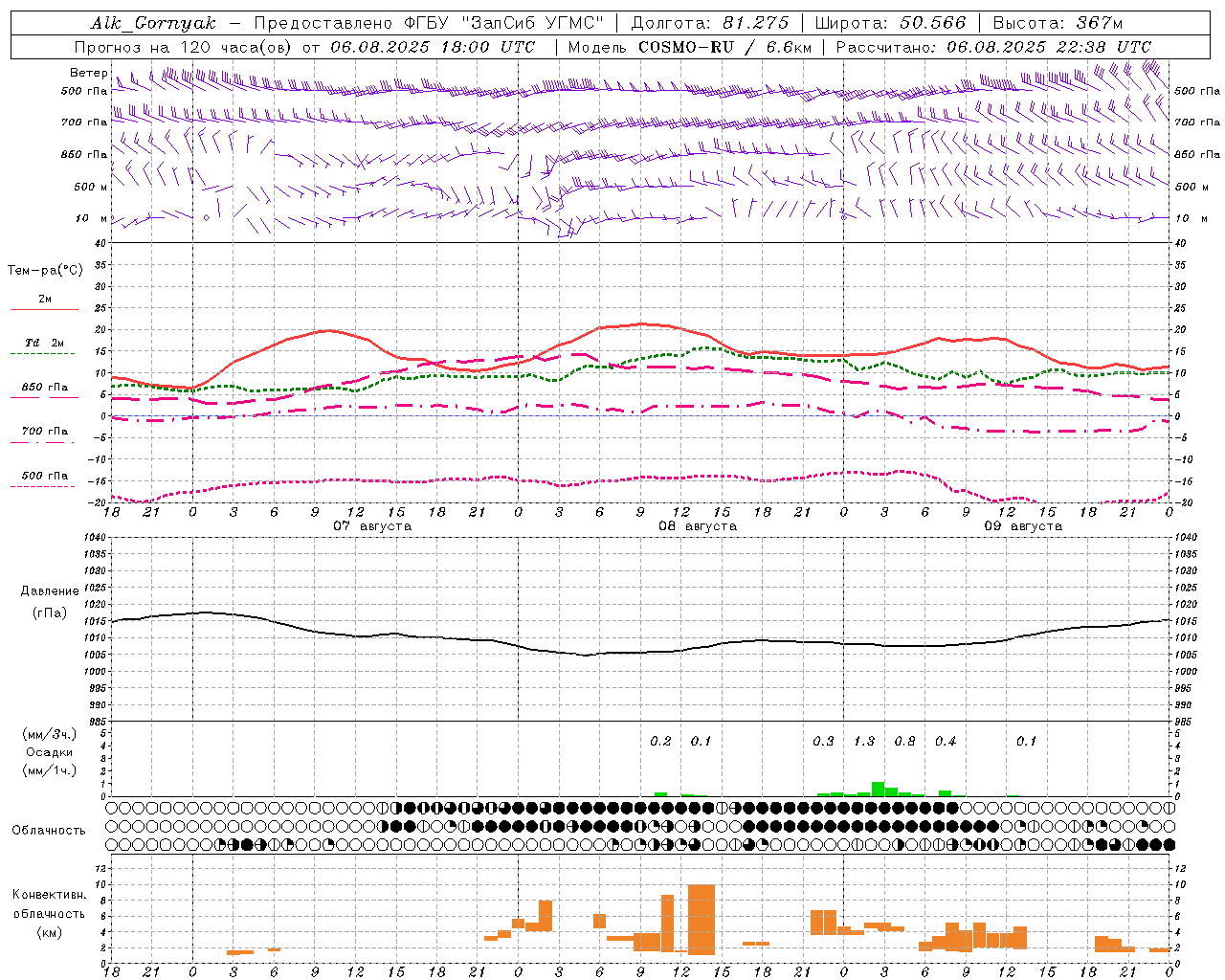
Task: Click the solid red 2м legend line sample
Action: point(44,310)
